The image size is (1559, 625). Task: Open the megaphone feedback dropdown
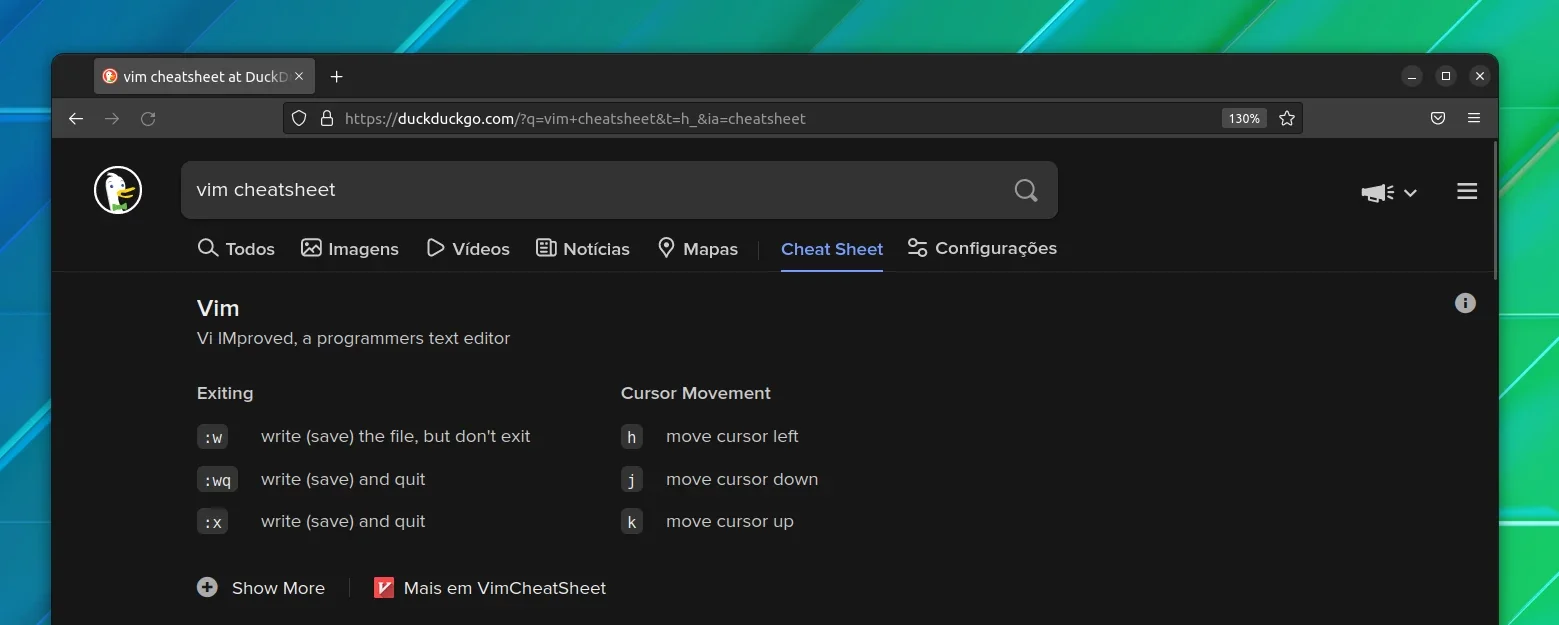point(1389,192)
